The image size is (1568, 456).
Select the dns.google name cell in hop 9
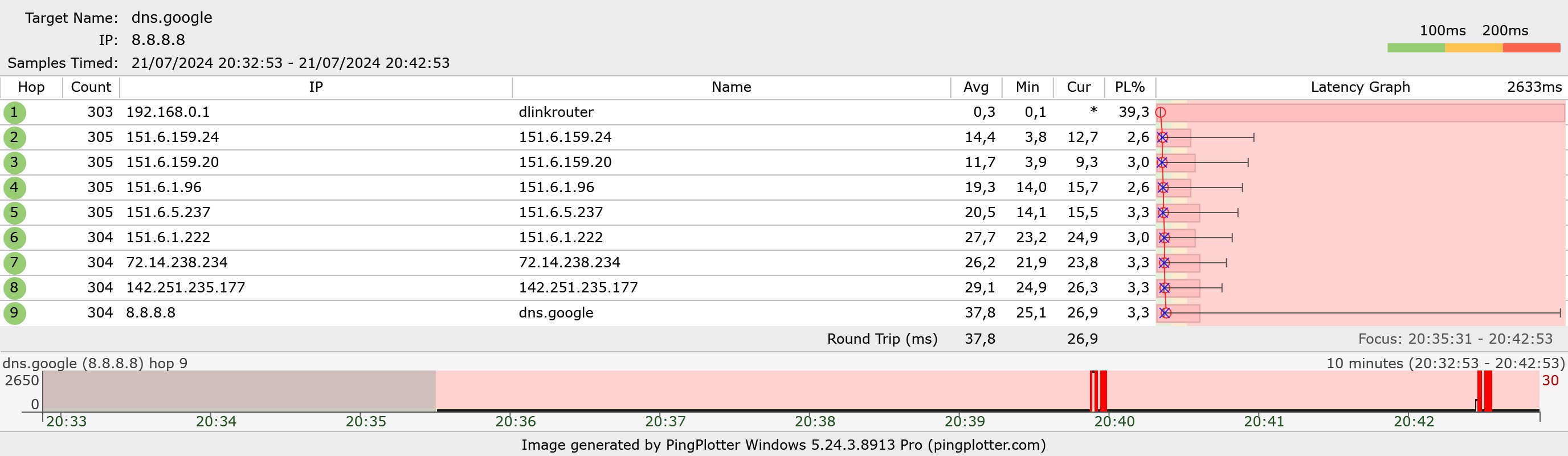pos(556,312)
